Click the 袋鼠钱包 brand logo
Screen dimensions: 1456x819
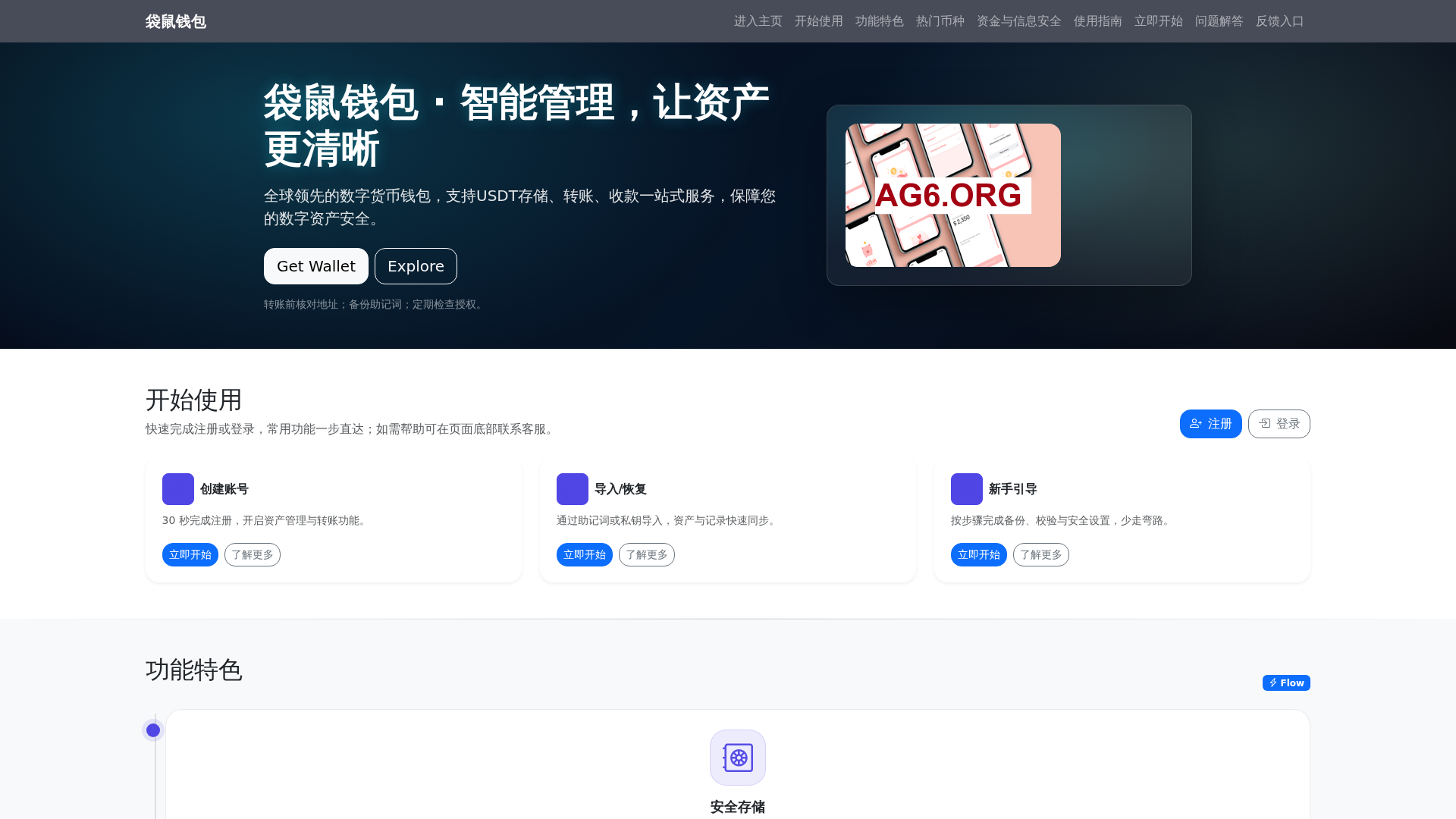(175, 21)
